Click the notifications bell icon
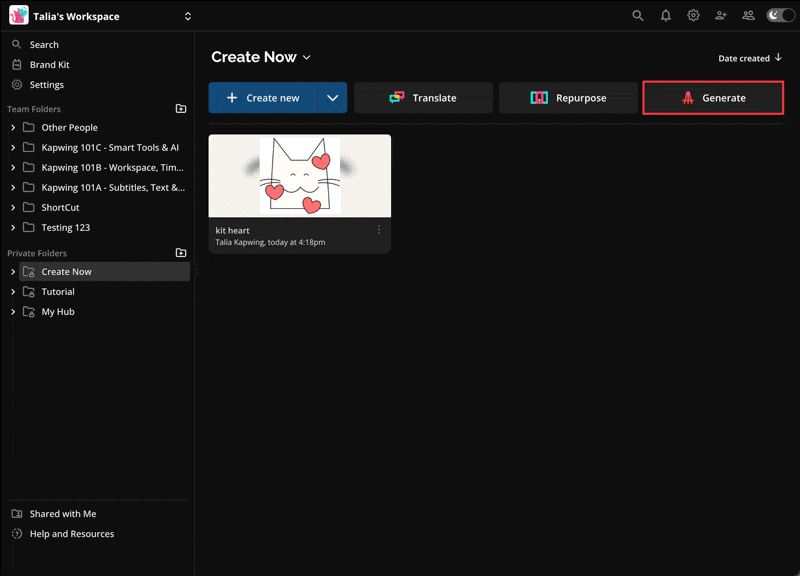 click(x=665, y=16)
